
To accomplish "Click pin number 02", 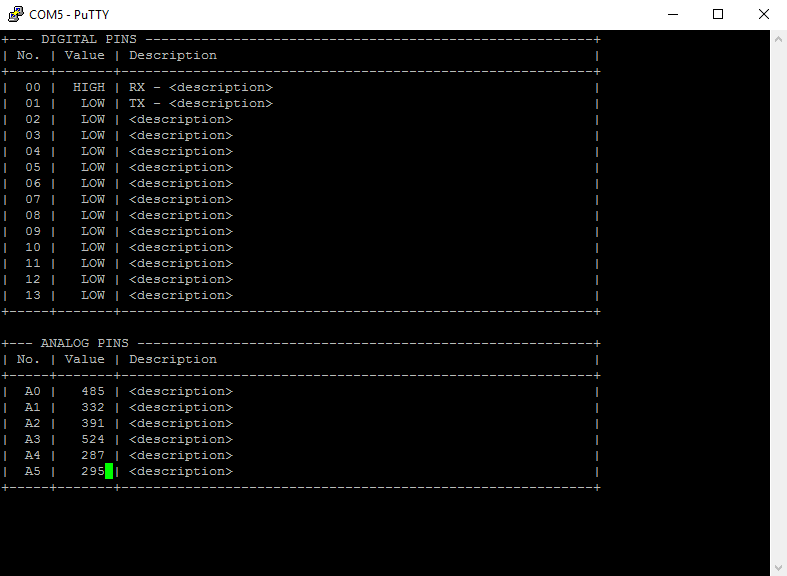I will [x=33, y=119].
